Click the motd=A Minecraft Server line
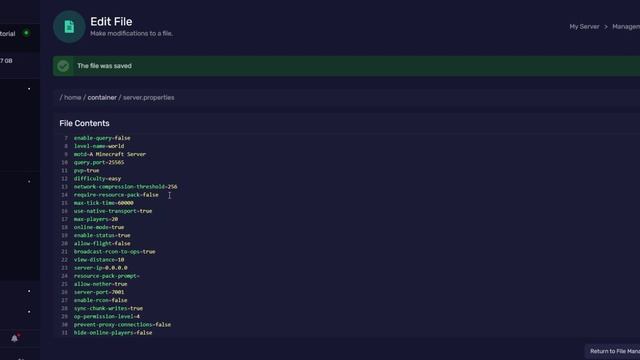Image resolution: width=640 pixels, height=360 pixels. click(x=110, y=154)
